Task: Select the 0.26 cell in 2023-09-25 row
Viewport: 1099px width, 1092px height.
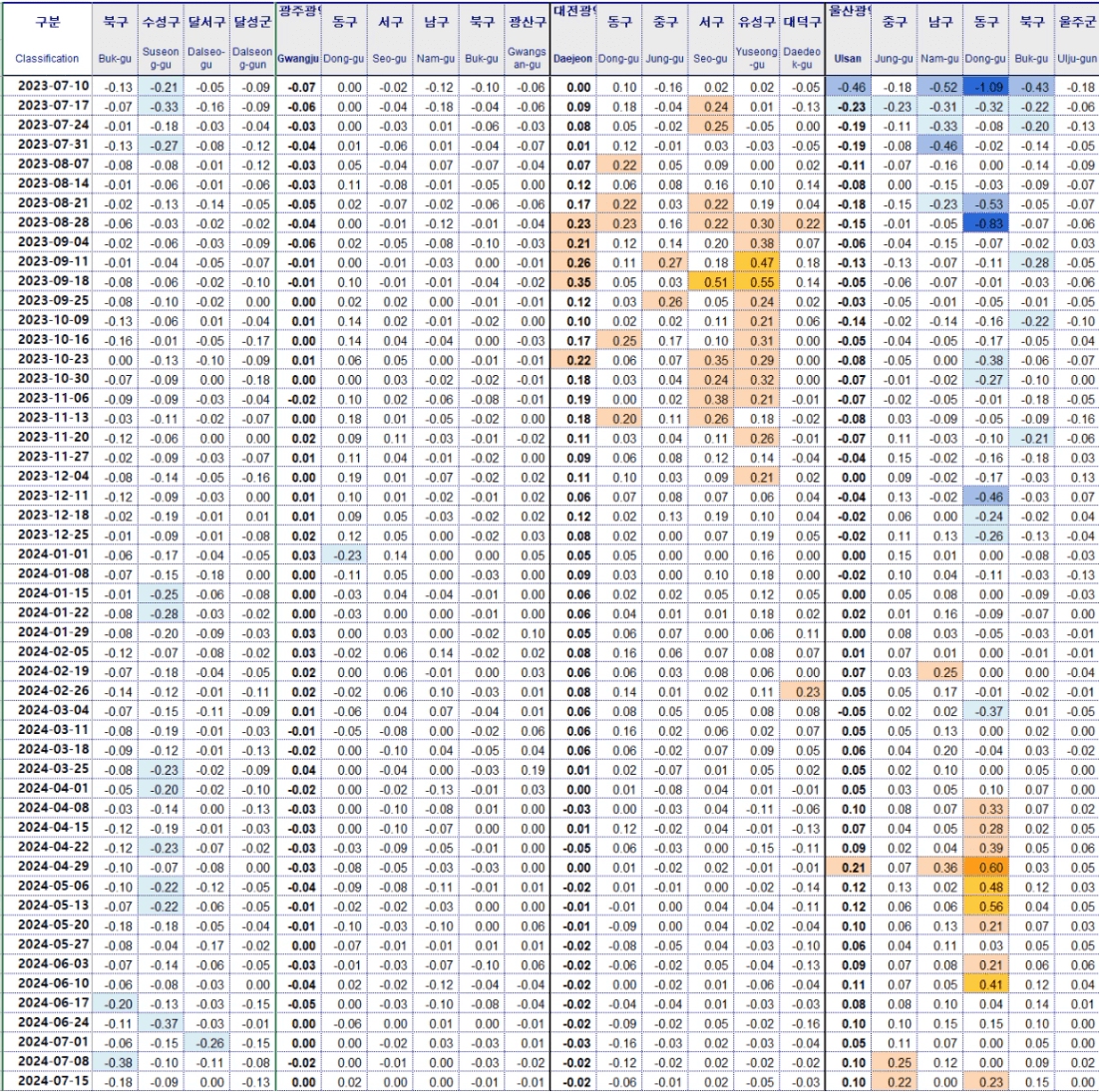Action: (x=665, y=302)
